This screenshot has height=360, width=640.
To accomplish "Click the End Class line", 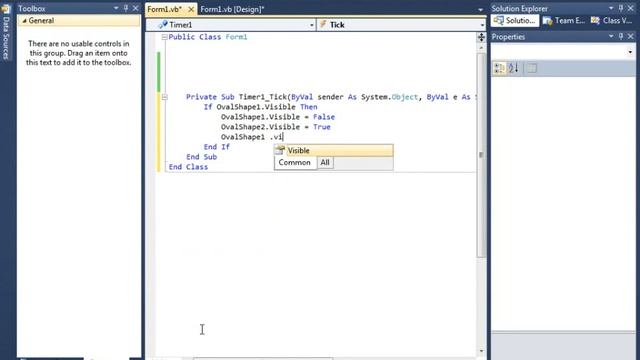I will click(x=188, y=167).
